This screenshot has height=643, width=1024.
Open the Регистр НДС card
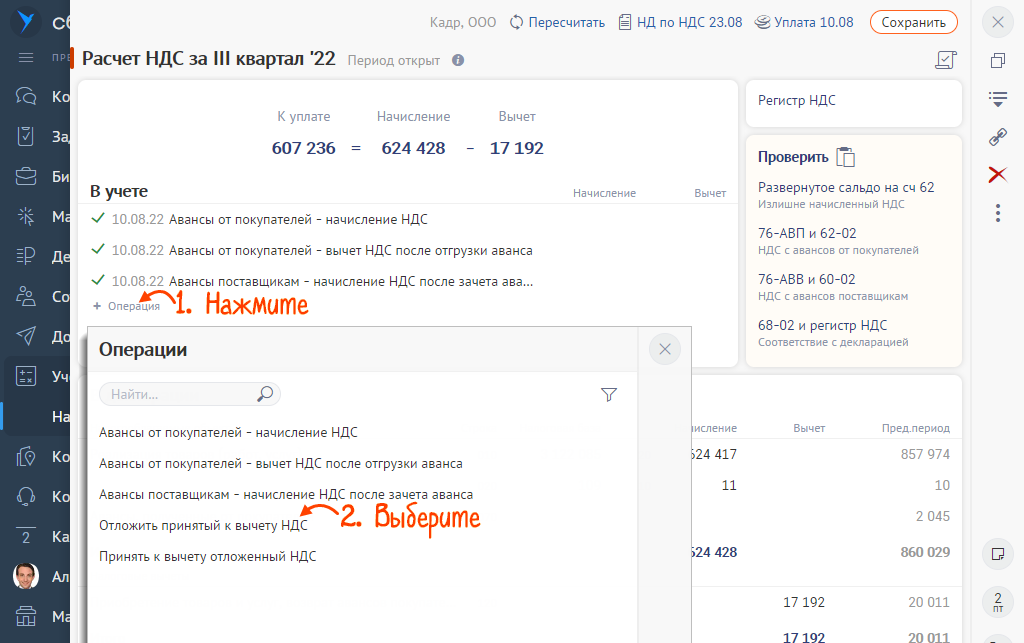click(853, 101)
